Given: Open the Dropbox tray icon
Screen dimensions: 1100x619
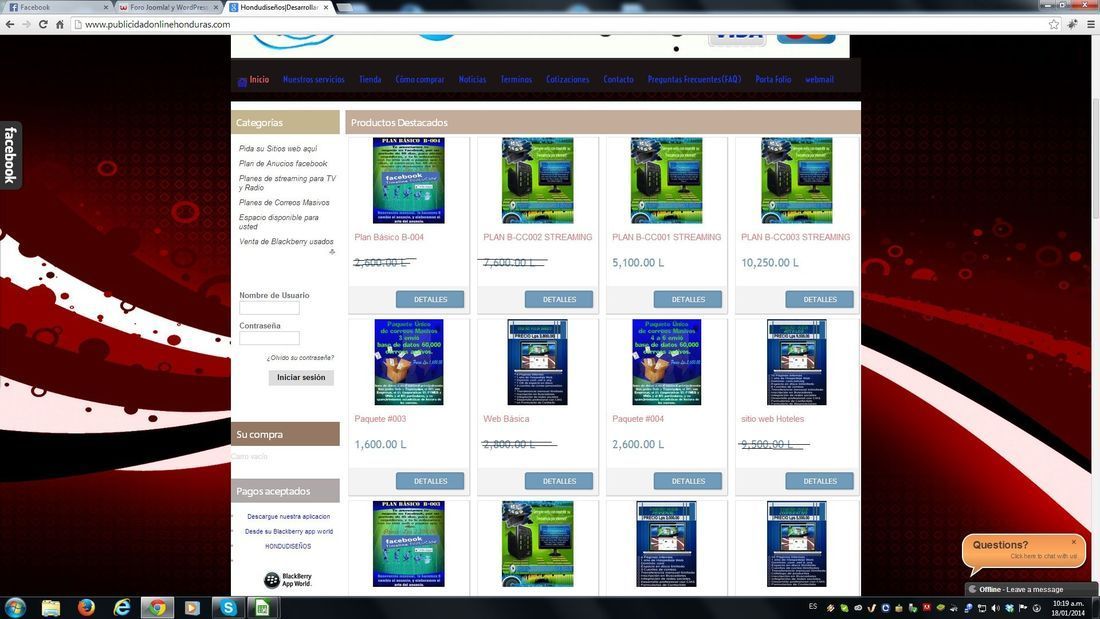Looking at the screenshot, I should 1009,608.
